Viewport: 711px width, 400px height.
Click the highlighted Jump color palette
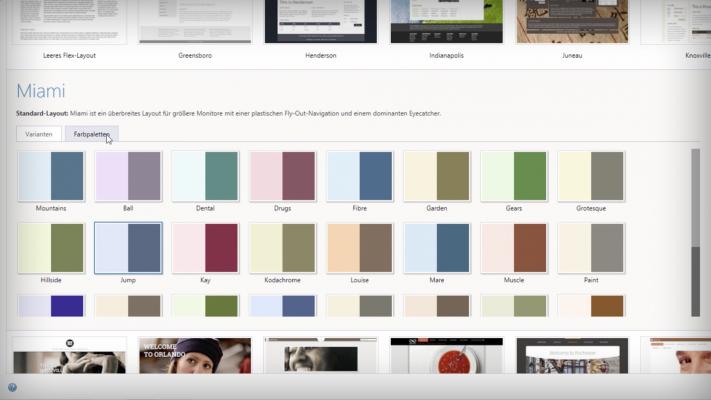click(x=128, y=248)
